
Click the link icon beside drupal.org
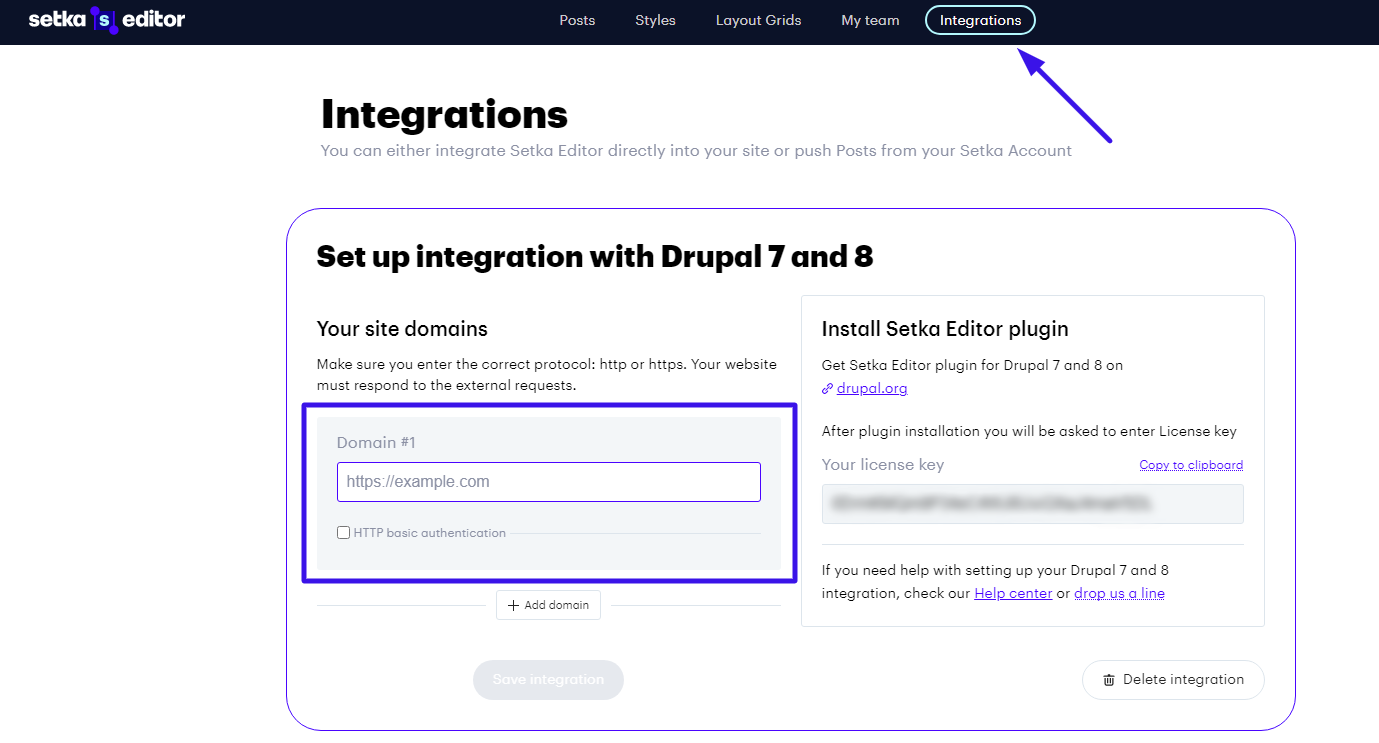[x=827, y=388]
